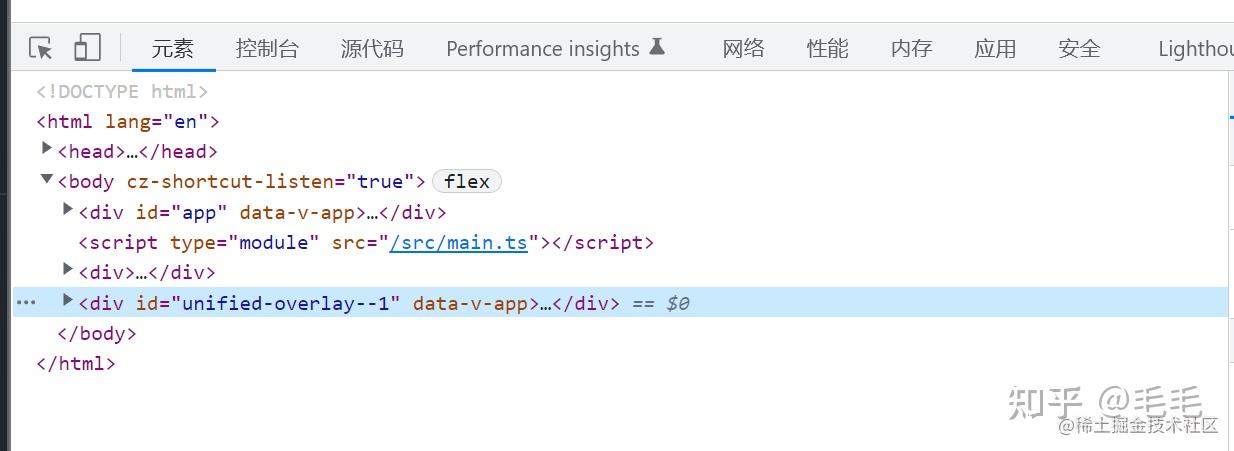Screen dimensions: 1234x451
Task: Open the three-dots menu beside selected row
Action: pos(27,302)
